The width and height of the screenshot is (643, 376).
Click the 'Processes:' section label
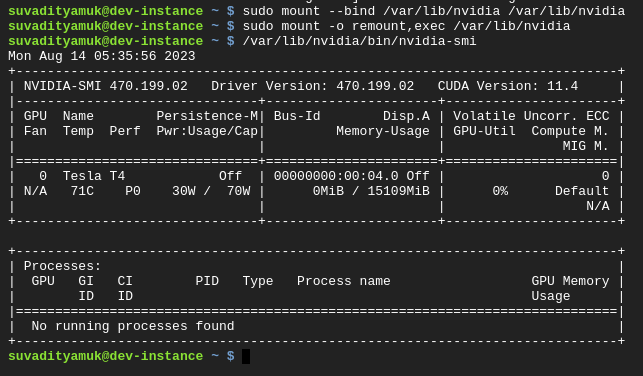point(62,266)
